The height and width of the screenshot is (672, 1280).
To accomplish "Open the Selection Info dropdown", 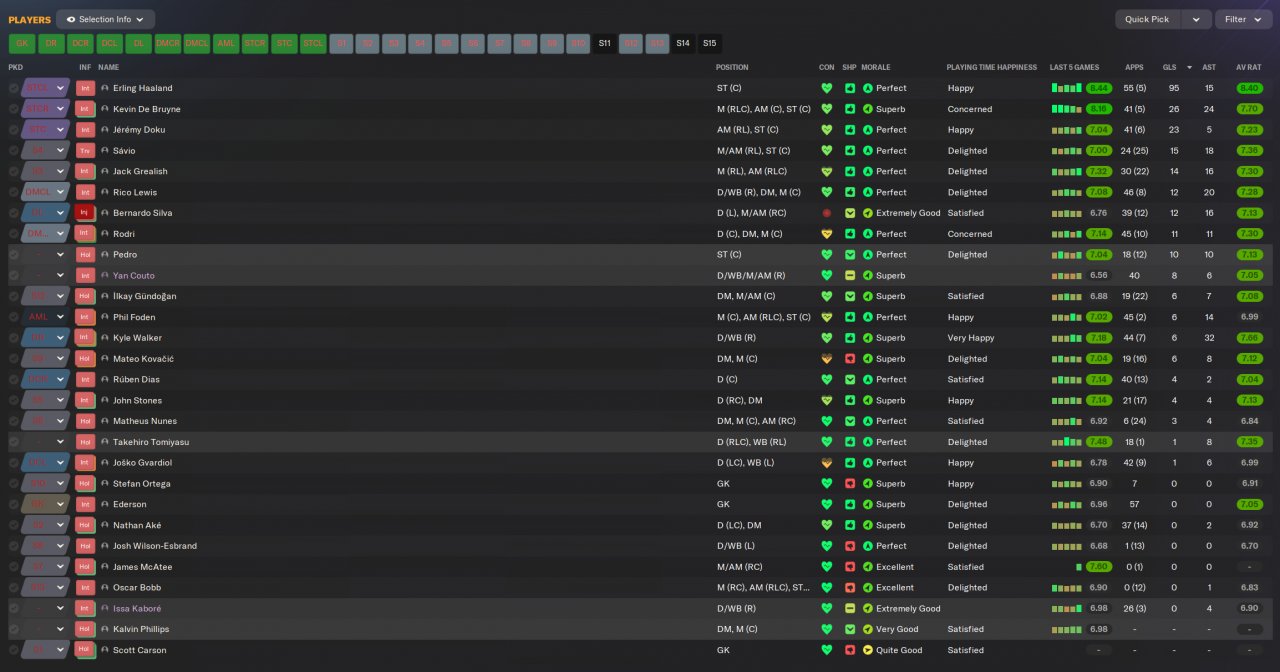I will point(105,19).
